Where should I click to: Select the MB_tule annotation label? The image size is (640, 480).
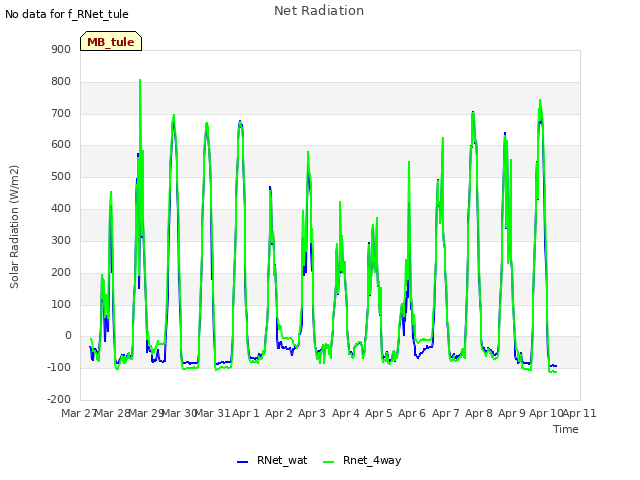pyautogui.click(x=111, y=41)
